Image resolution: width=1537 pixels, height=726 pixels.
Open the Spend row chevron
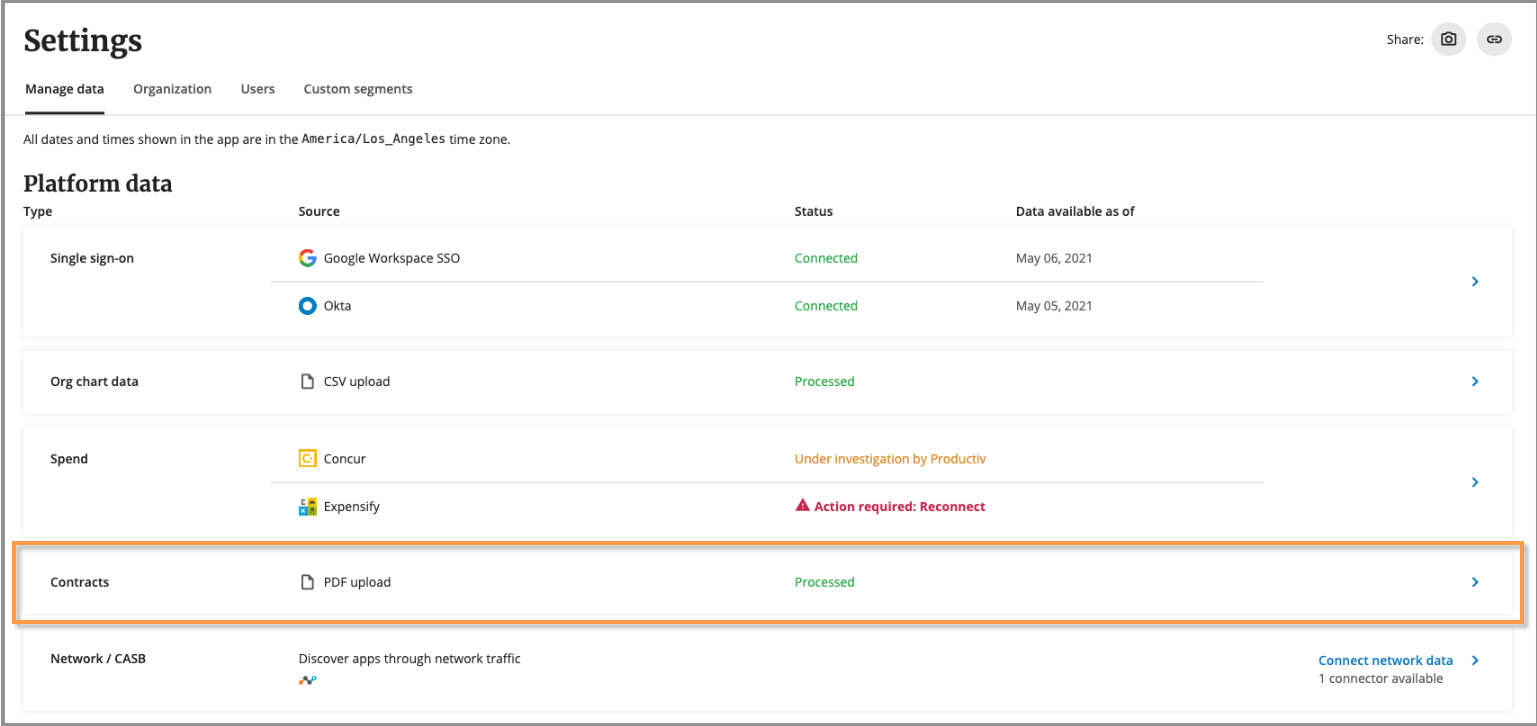(x=1475, y=482)
